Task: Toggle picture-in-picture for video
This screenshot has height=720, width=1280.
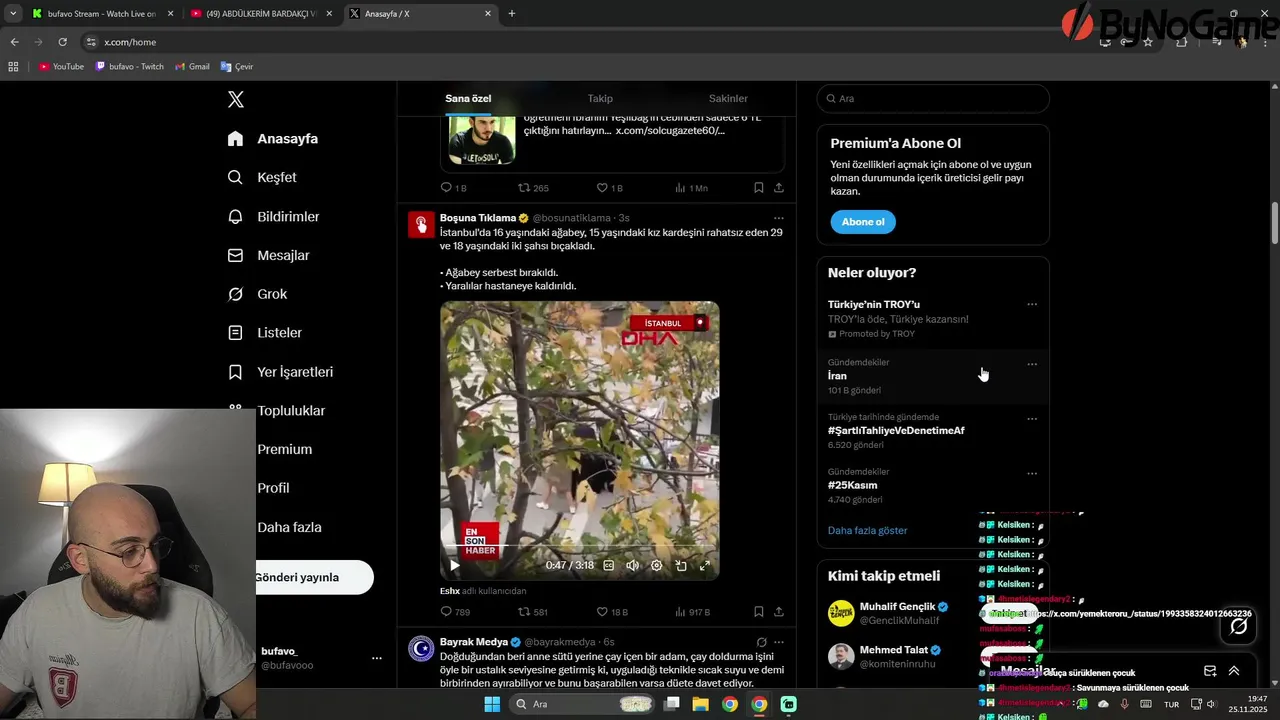Action: tap(680, 565)
